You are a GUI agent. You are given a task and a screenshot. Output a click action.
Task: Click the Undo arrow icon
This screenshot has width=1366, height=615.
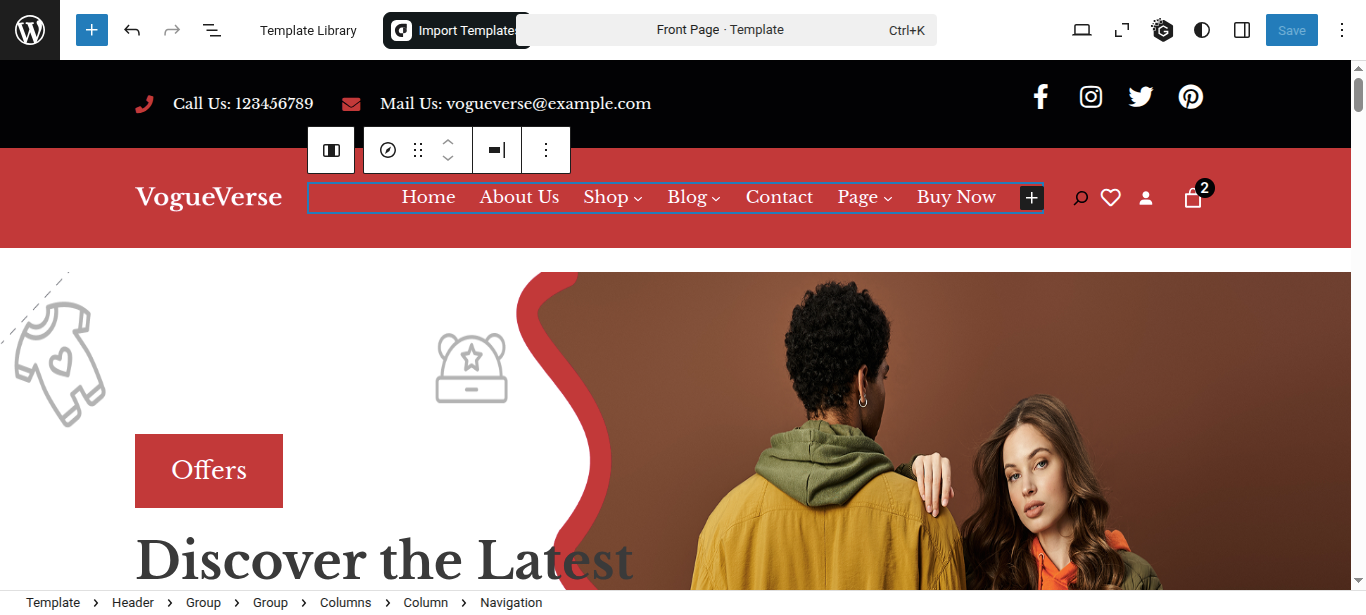(x=132, y=30)
